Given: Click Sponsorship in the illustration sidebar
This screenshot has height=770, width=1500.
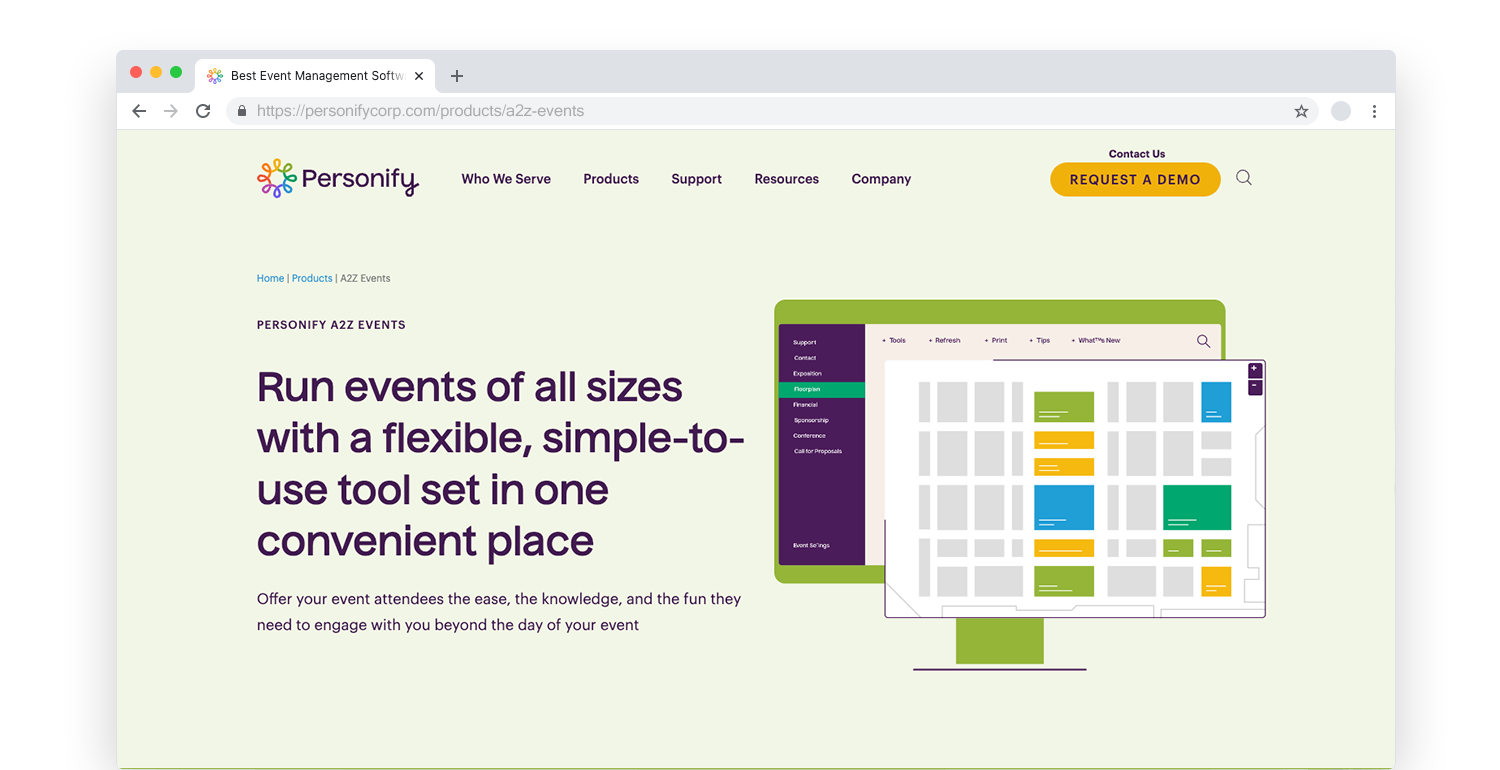Looking at the screenshot, I should (811, 420).
